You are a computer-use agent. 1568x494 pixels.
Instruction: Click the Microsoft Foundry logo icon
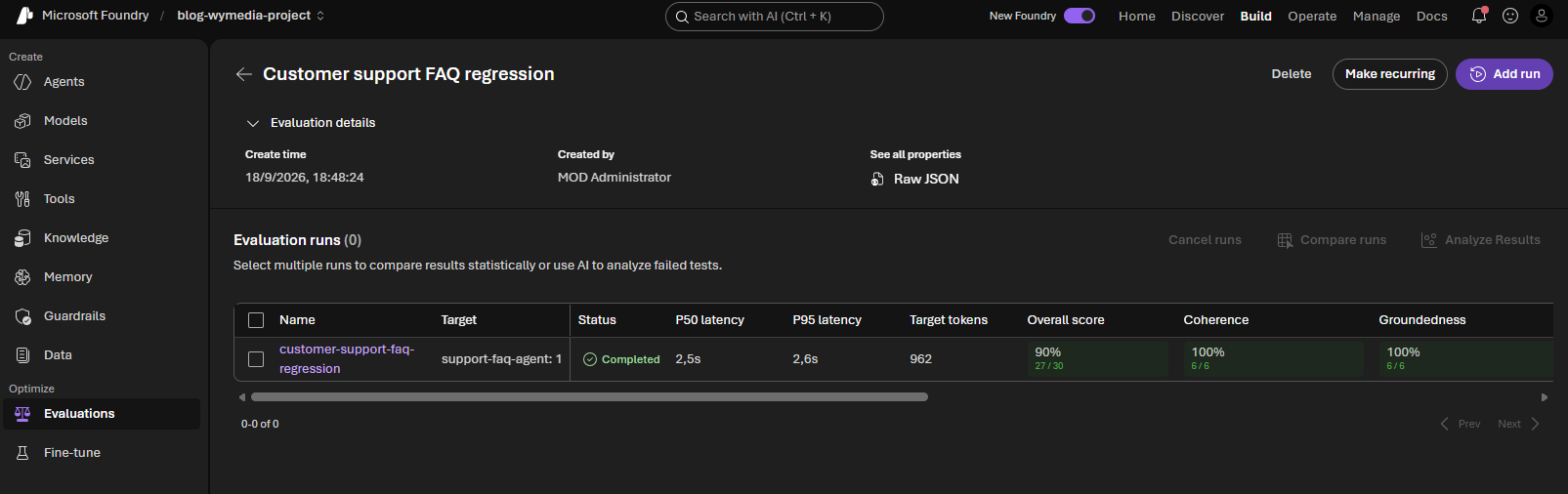point(25,16)
